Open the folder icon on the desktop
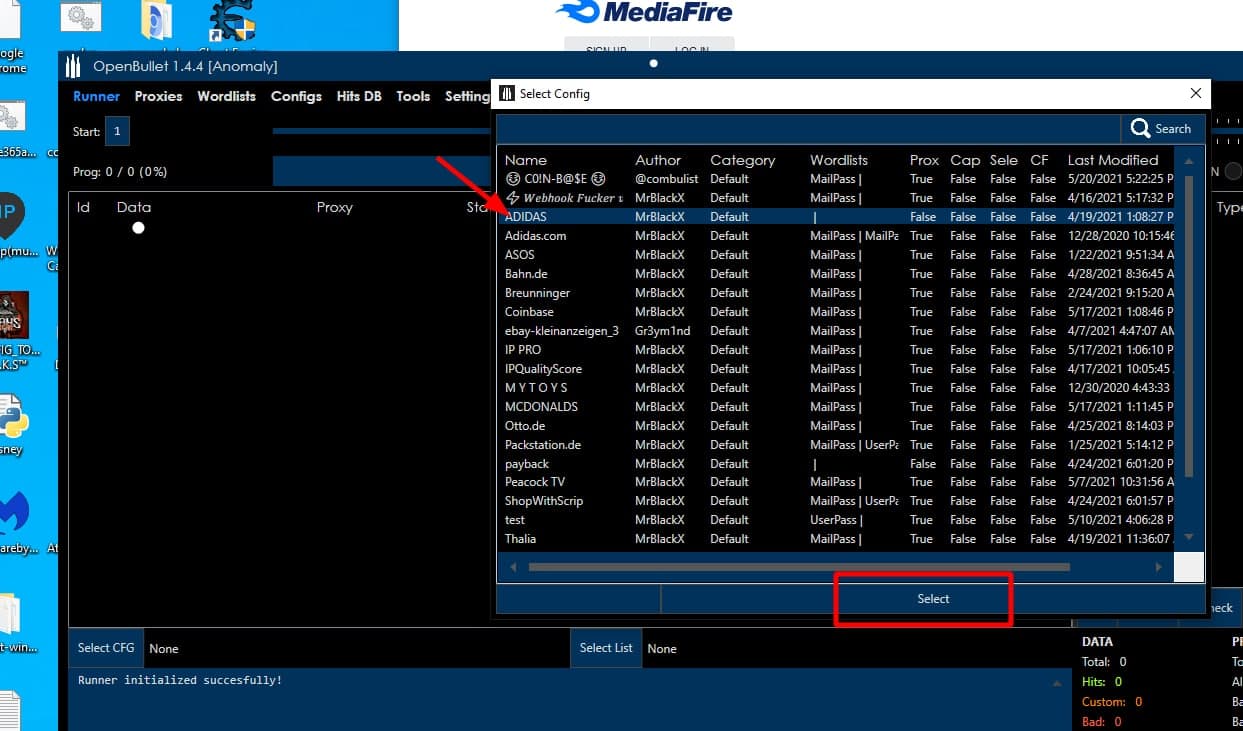The image size is (1243, 731). [x=156, y=21]
